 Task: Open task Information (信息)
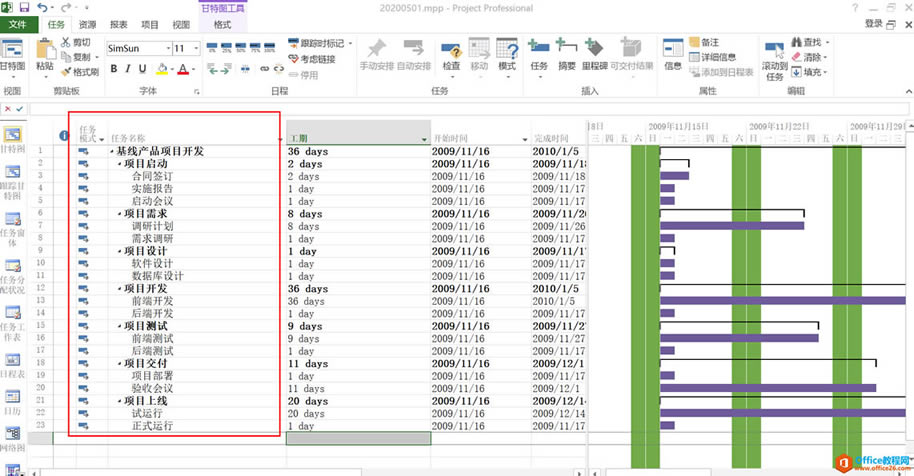pyautogui.click(x=673, y=54)
